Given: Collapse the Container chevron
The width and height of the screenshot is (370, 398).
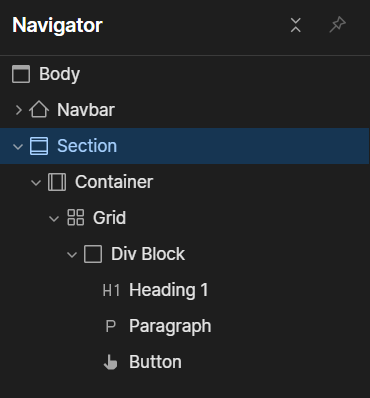Looking at the screenshot, I should (x=36, y=182).
